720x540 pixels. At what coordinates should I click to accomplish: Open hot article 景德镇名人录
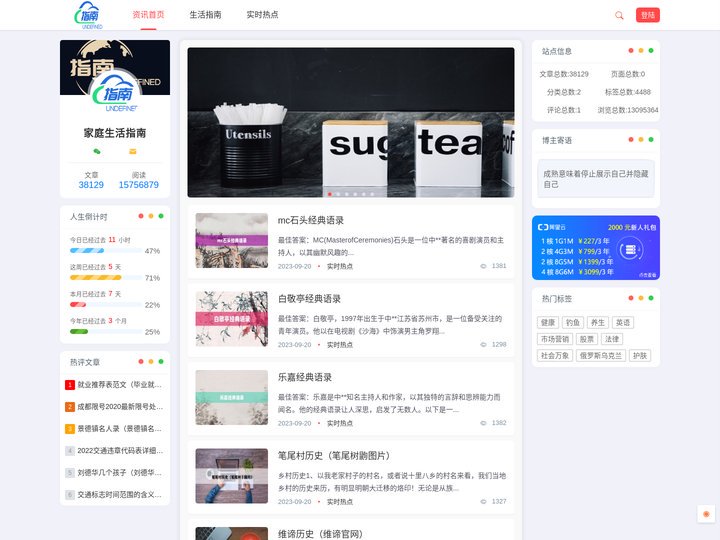pos(119,429)
